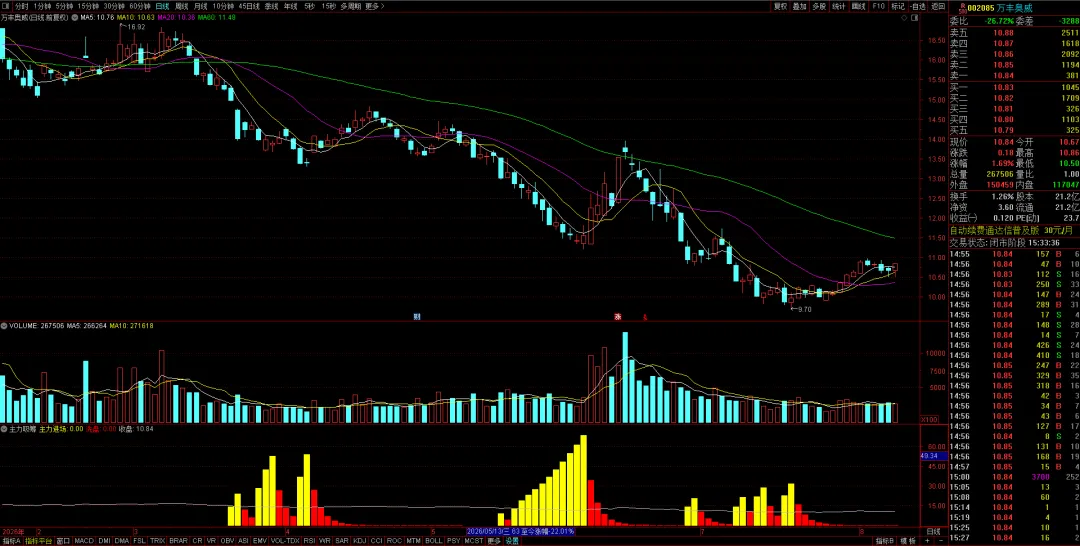The image size is (1080, 546).
Task: Click the panel toggle icon beside the diamond
Action: [915, 20]
